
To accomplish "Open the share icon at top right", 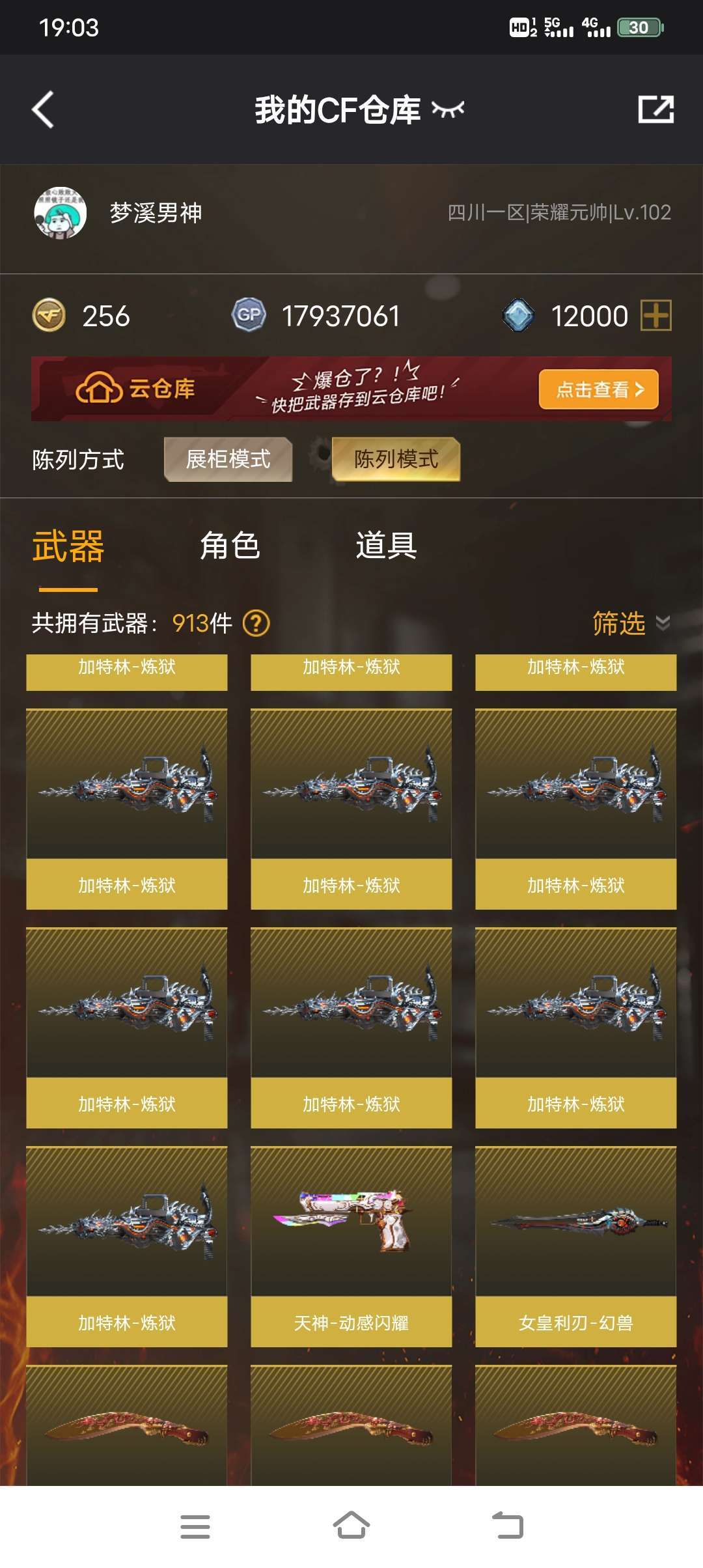I will coord(655,109).
